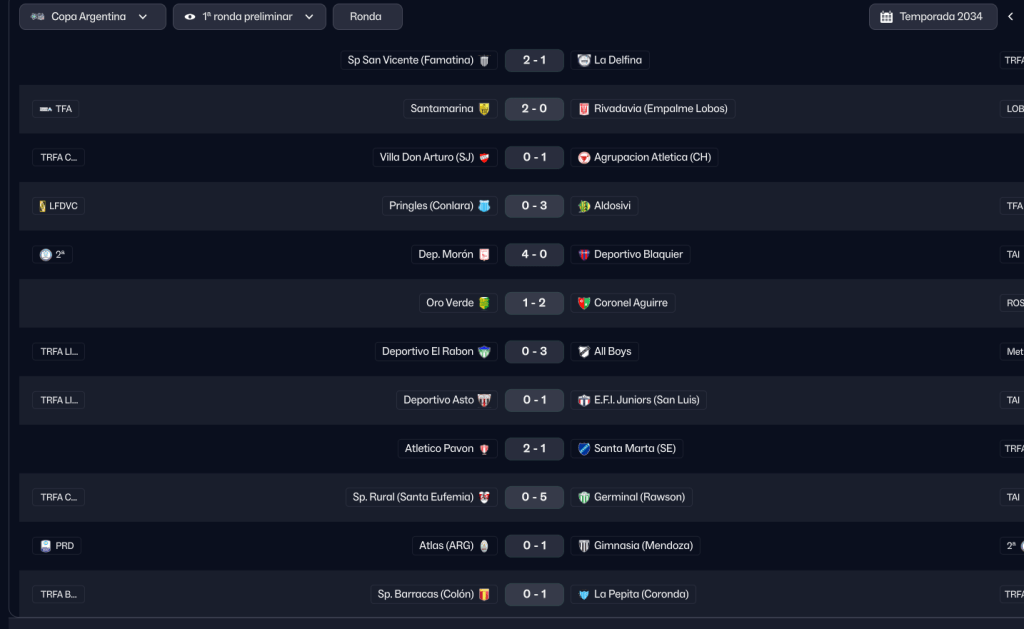
Task: Click the La Pepita (Coronda) badge
Action: coord(584,594)
